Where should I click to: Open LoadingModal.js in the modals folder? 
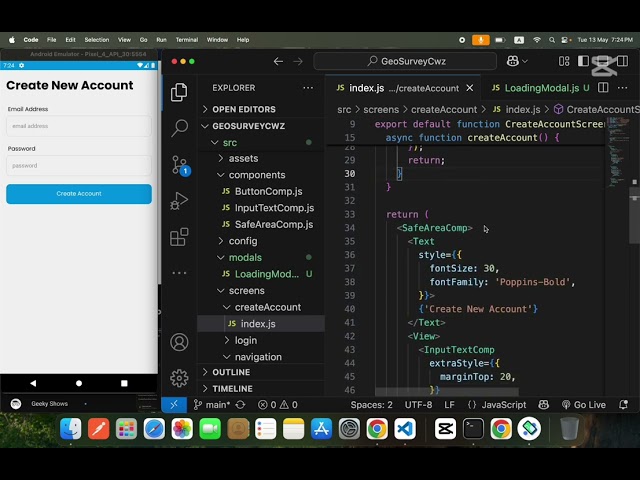[x=261, y=274]
